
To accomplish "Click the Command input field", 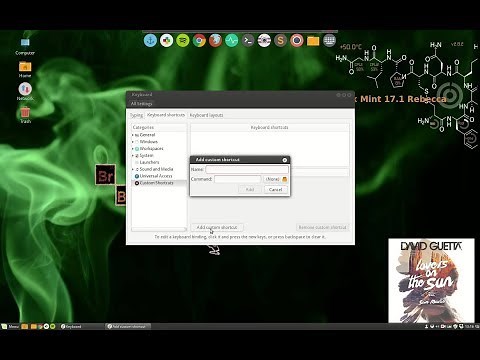I will pos(238,179).
